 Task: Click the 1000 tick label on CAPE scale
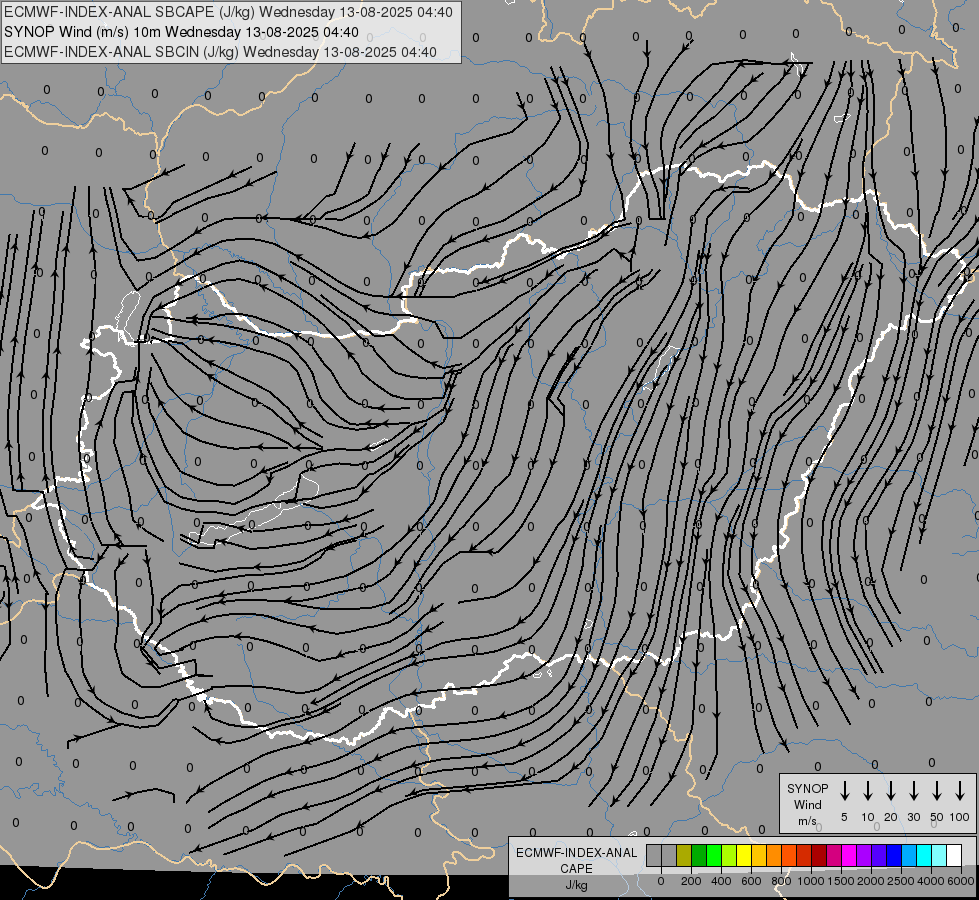[811, 881]
